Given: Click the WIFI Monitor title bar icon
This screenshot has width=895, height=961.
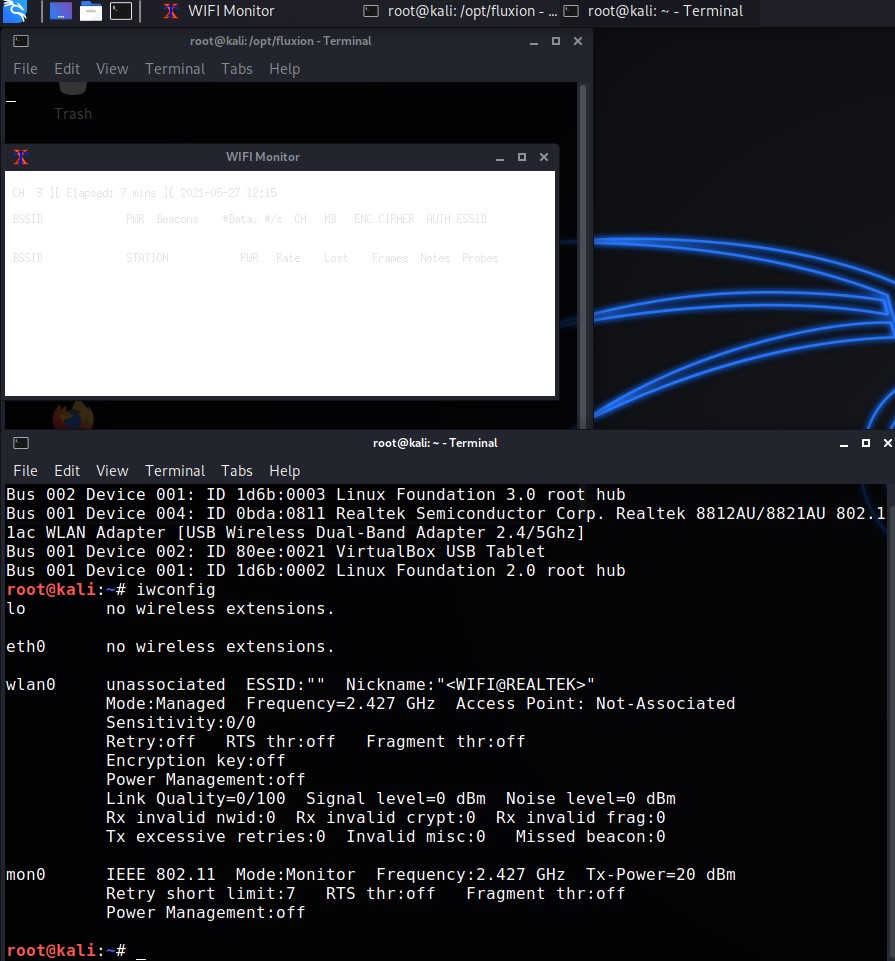Looking at the screenshot, I should 21,157.
